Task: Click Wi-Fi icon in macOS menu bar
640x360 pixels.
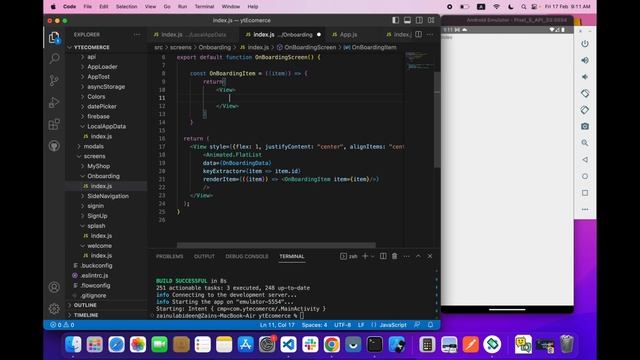Action: tap(496, 7)
